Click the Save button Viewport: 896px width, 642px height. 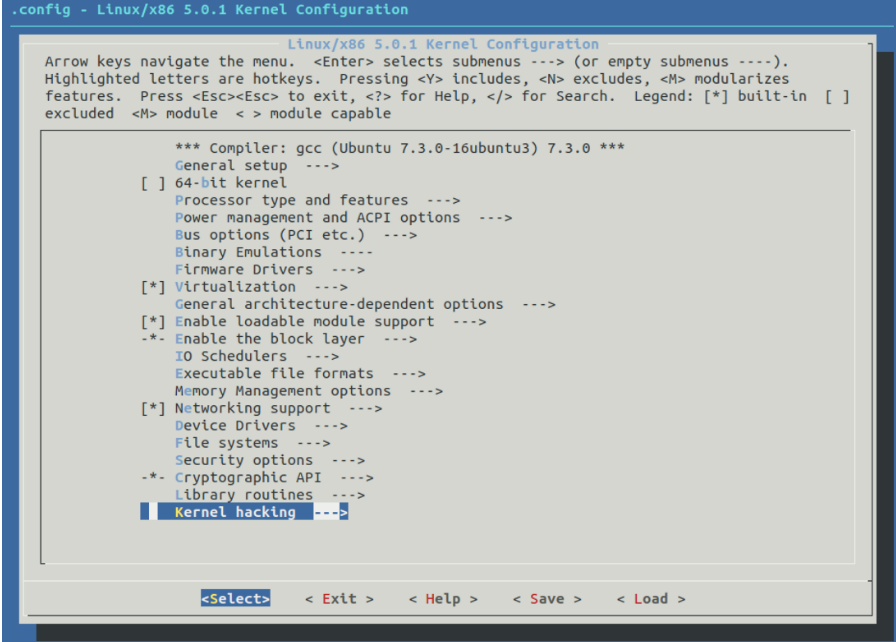547,599
